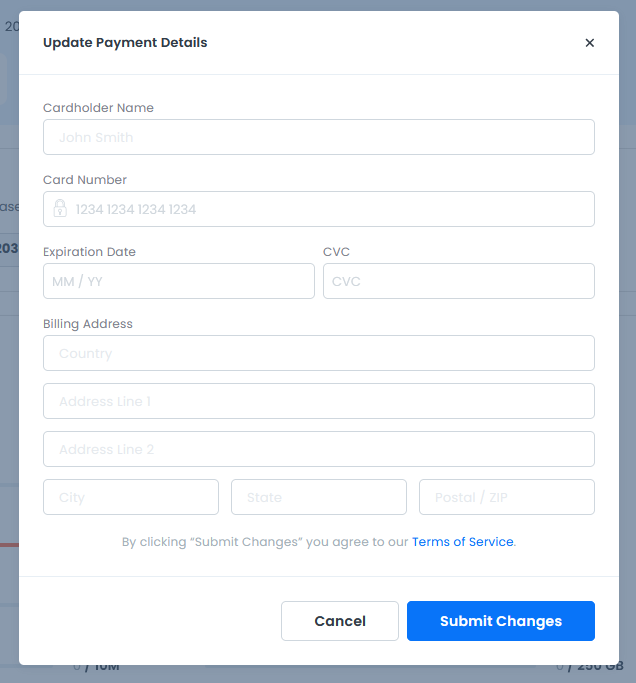The width and height of the screenshot is (636, 683).
Task: Click the Submit Changes button
Action: pos(500,621)
